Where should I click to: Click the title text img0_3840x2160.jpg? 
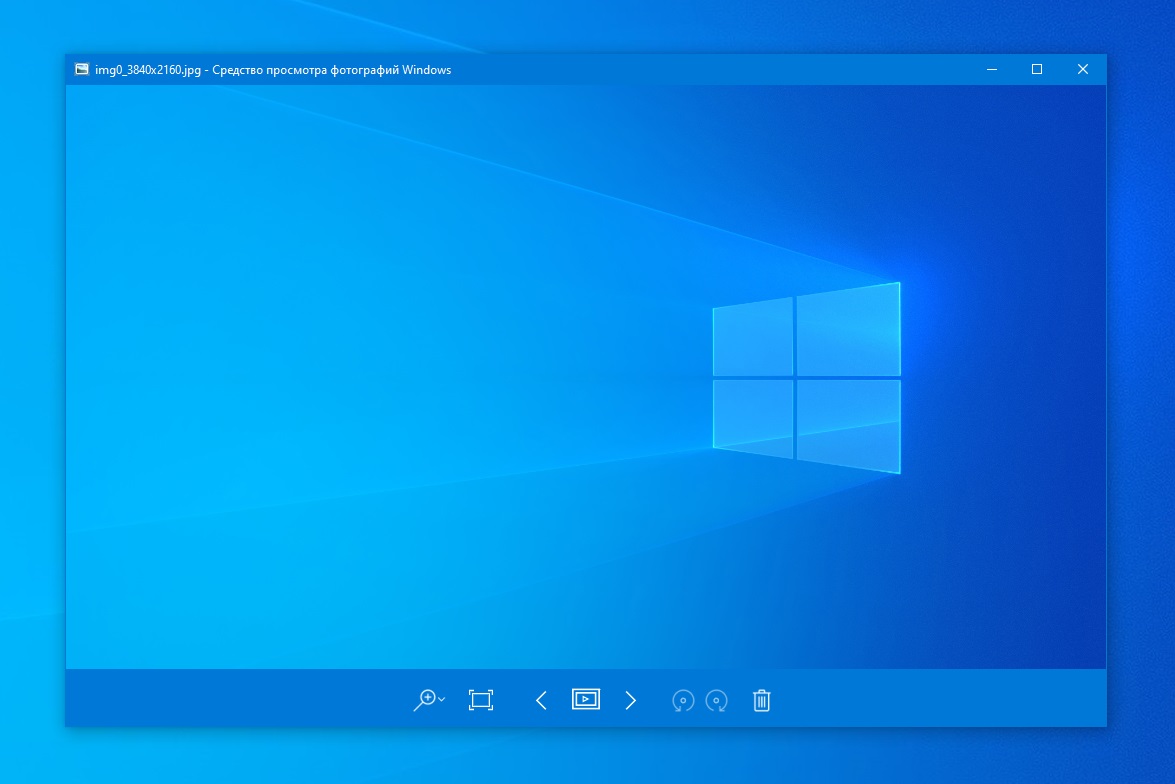tap(148, 70)
